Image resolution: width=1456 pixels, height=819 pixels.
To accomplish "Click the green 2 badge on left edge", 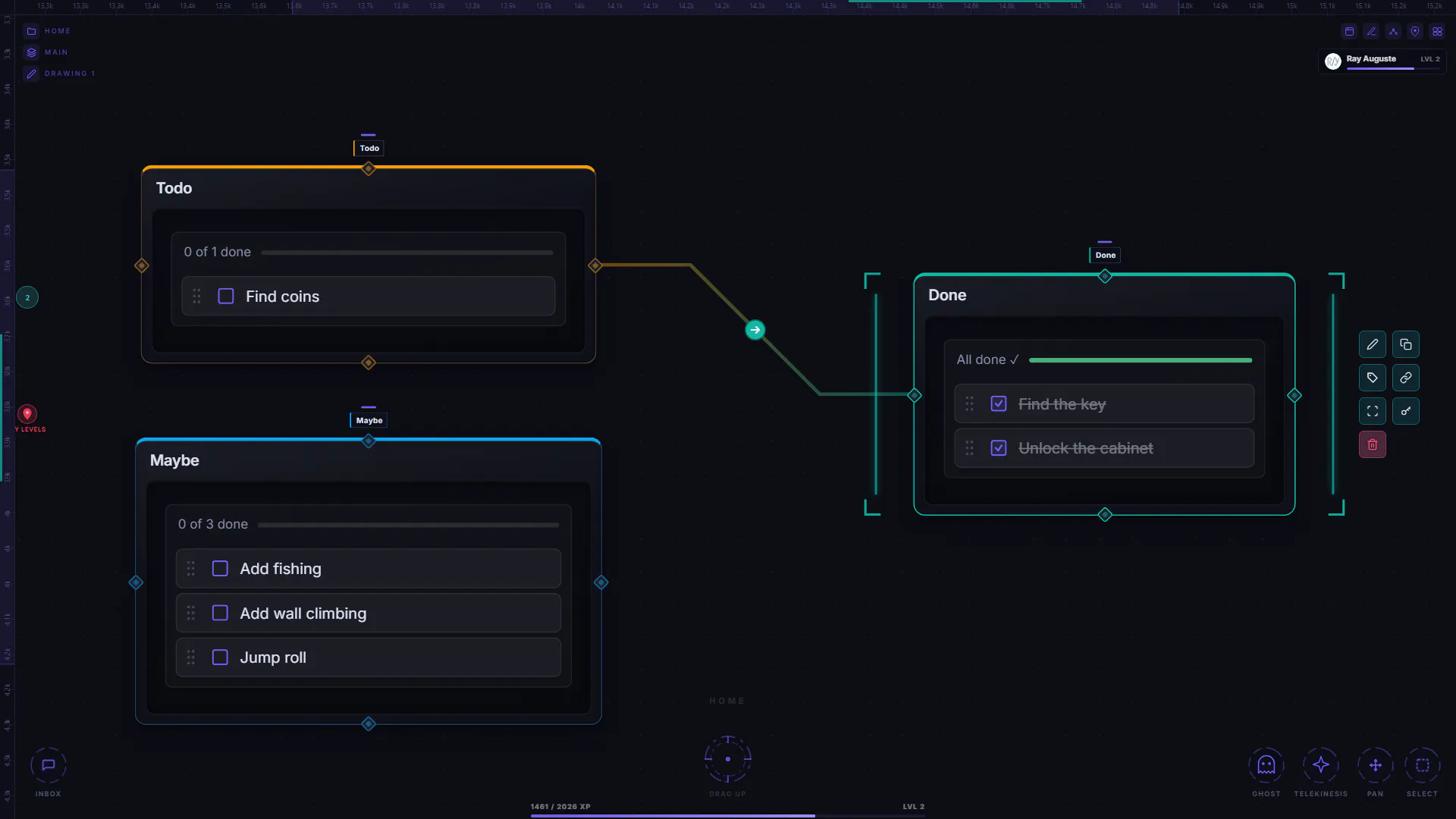I will 27,297.
